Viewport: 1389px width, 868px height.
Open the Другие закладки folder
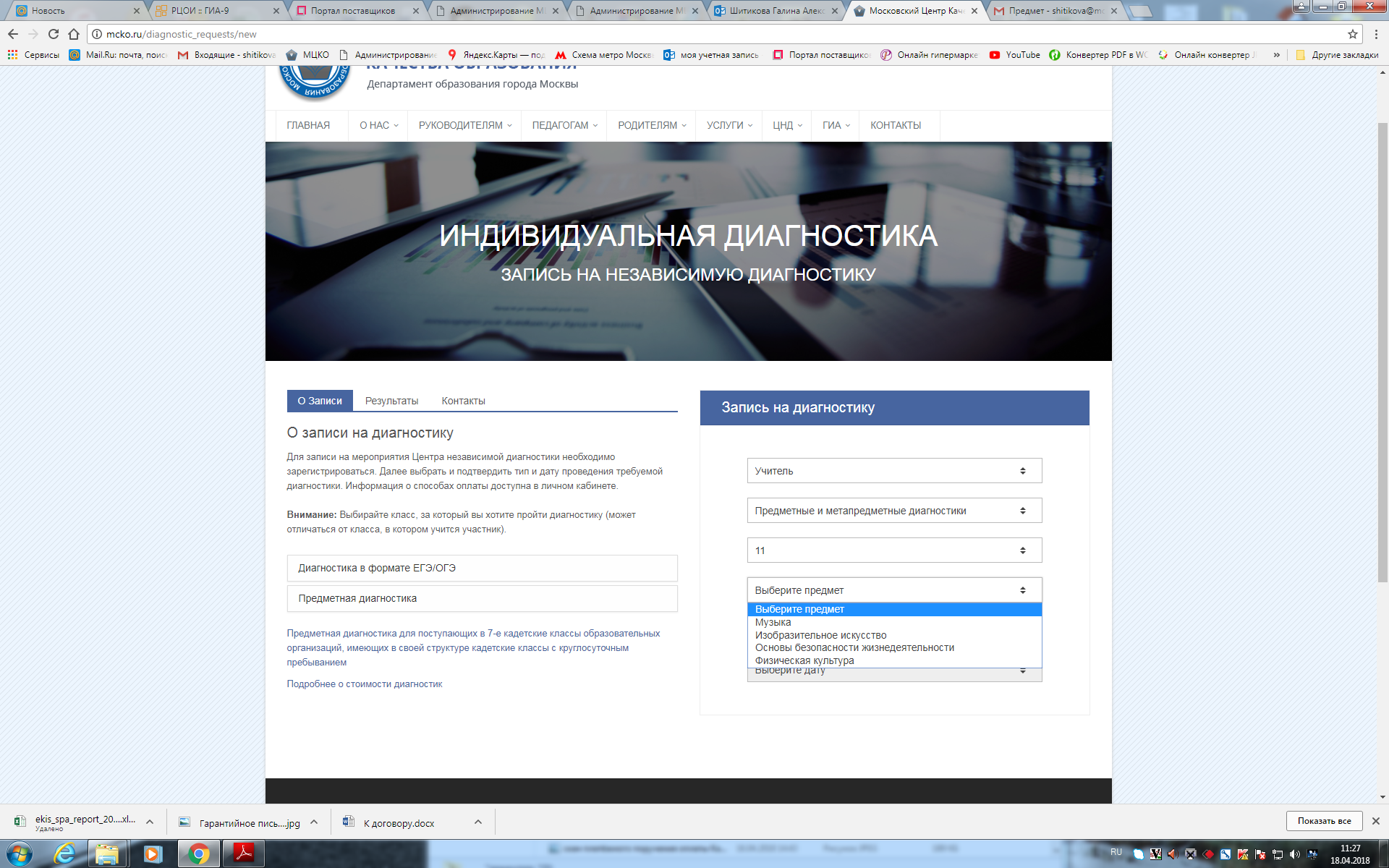pyautogui.click(x=1337, y=55)
